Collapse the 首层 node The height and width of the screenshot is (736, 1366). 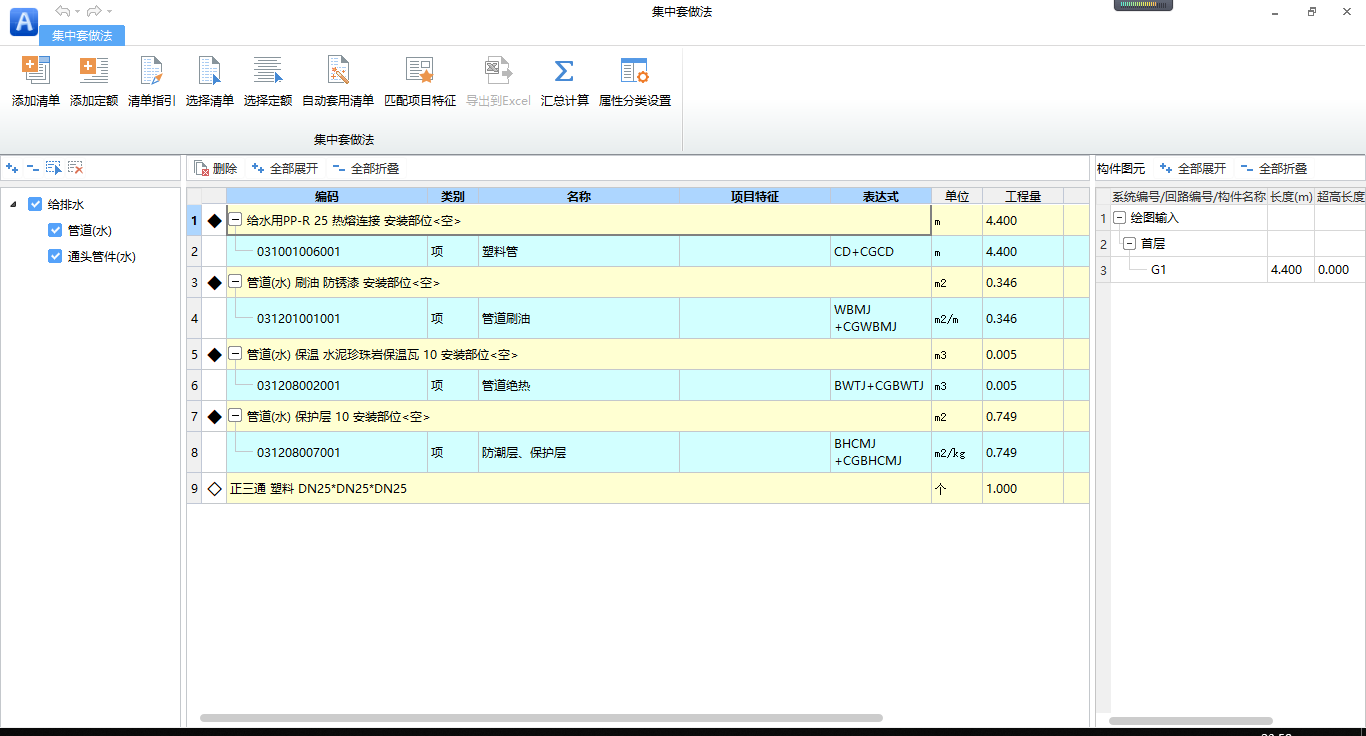pos(1130,244)
